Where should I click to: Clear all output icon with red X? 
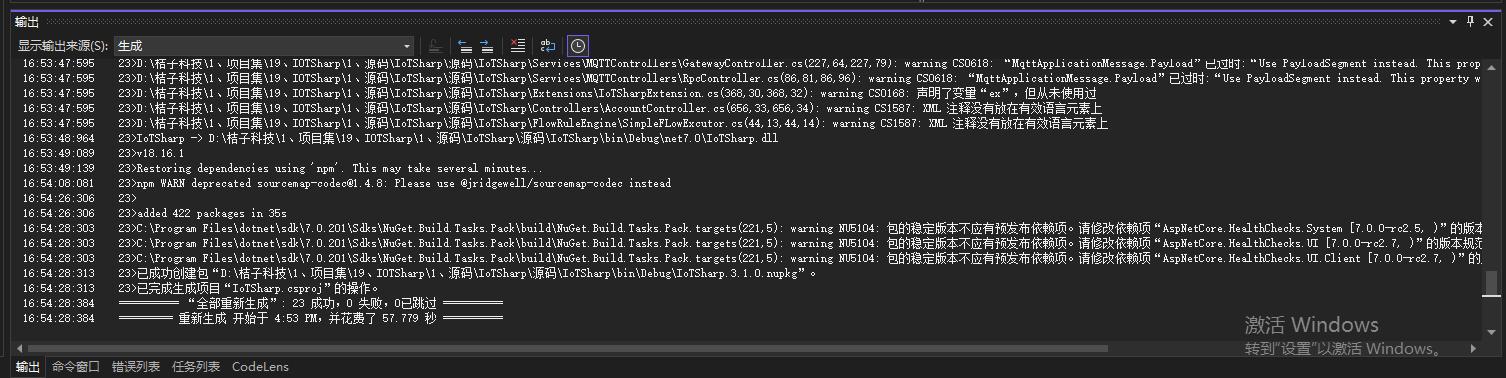pos(517,46)
